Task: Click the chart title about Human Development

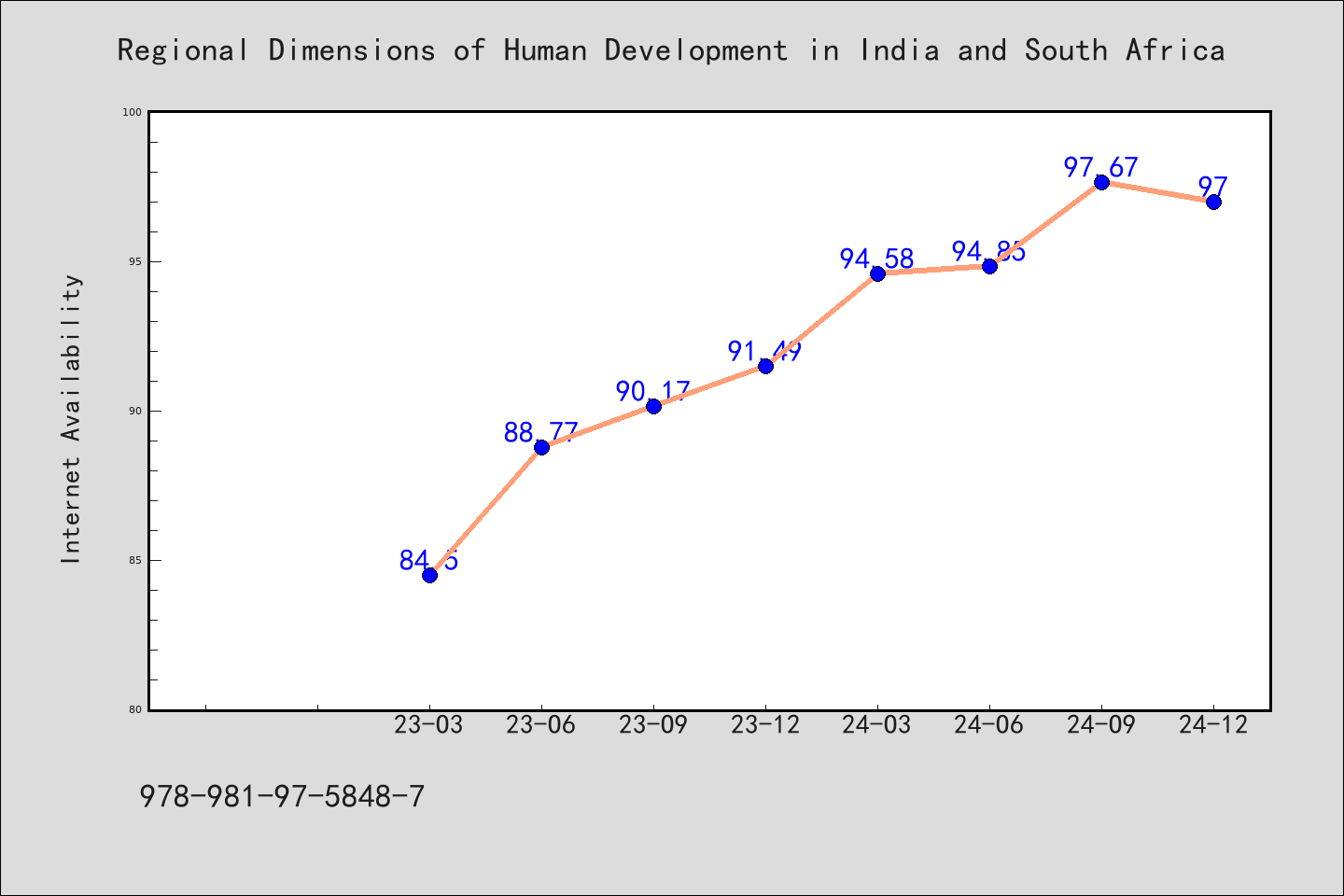Action: (671, 50)
